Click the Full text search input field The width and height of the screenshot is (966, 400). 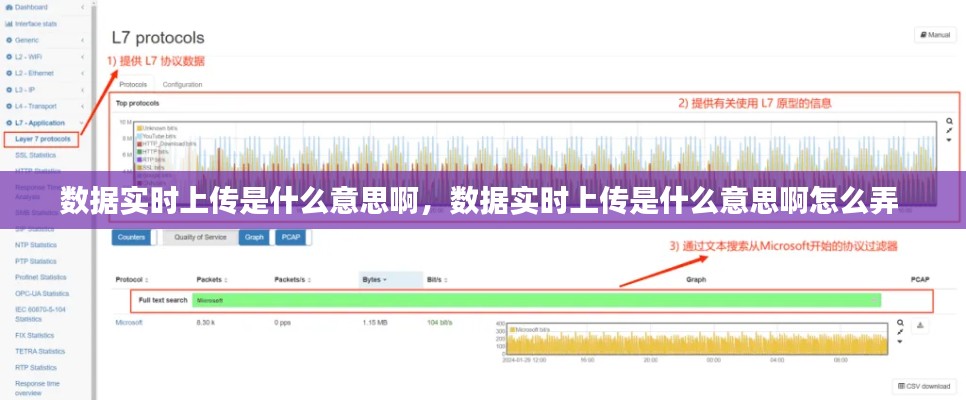535,300
